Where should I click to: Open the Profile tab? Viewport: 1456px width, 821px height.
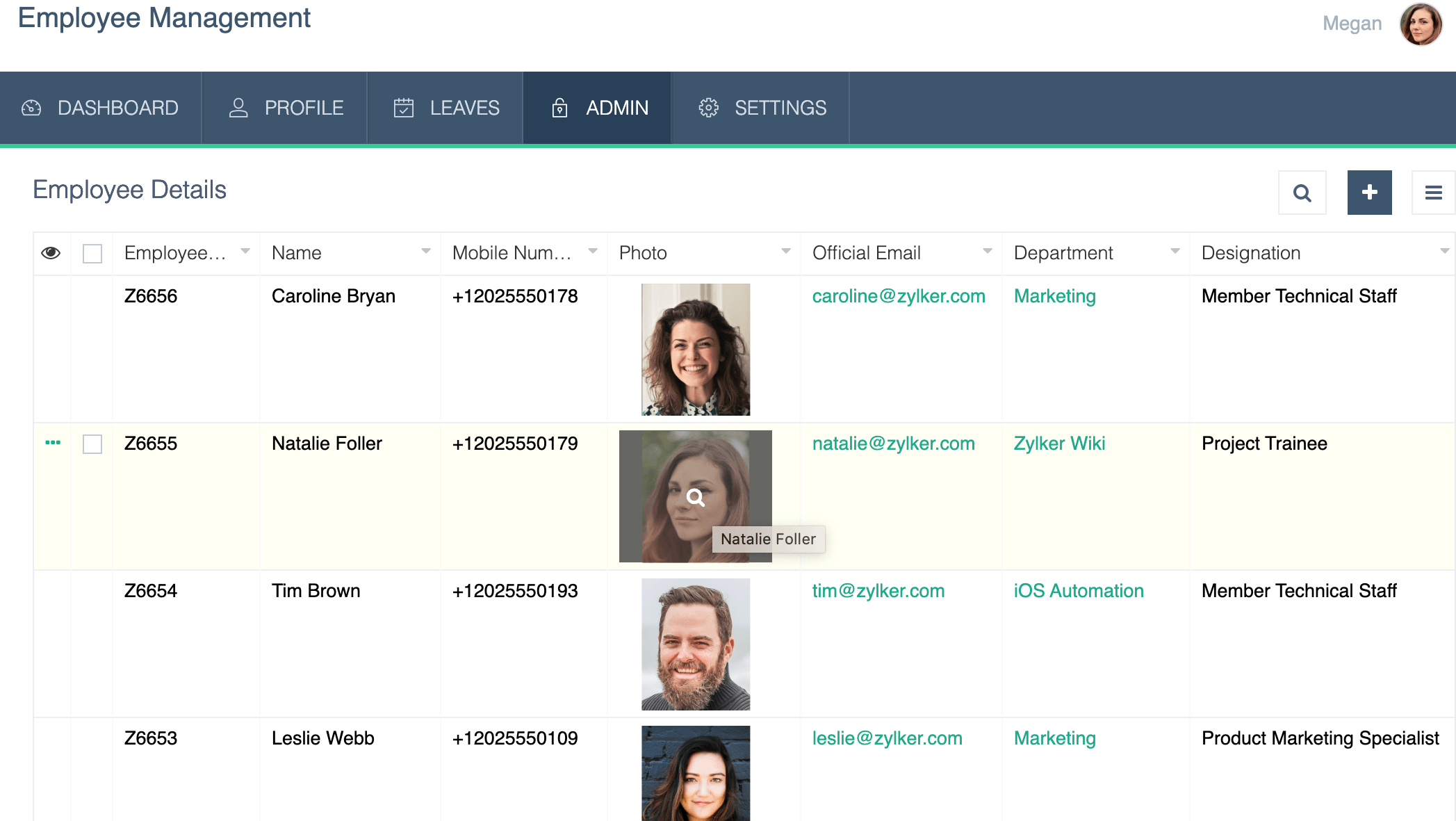click(x=286, y=108)
